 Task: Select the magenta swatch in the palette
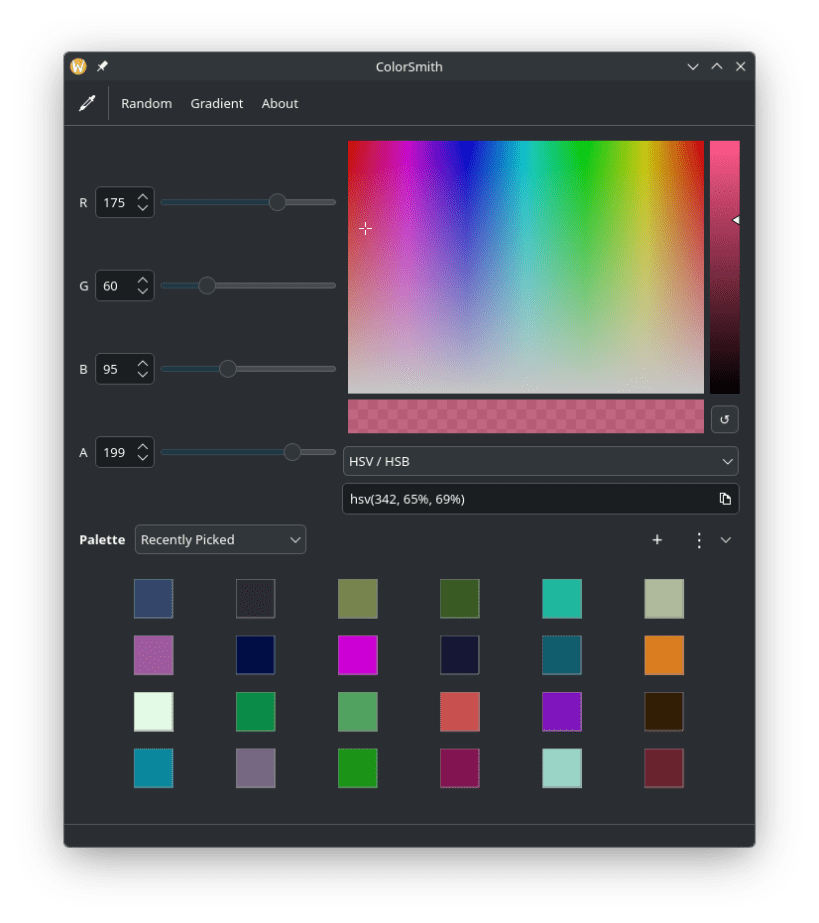coord(357,655)
